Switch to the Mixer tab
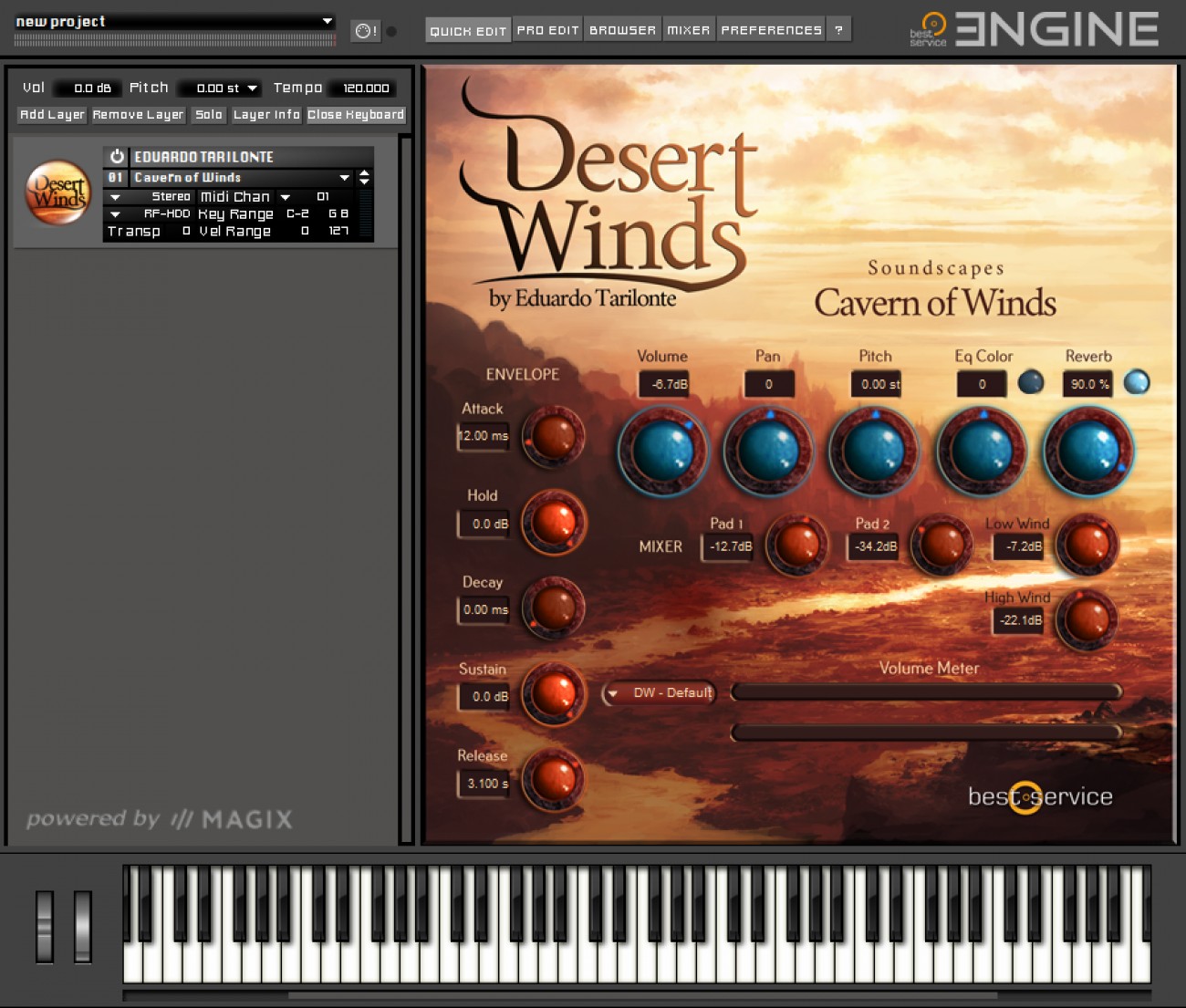This screenshot has height=1008, width=1186. click(x=689, y=28)
